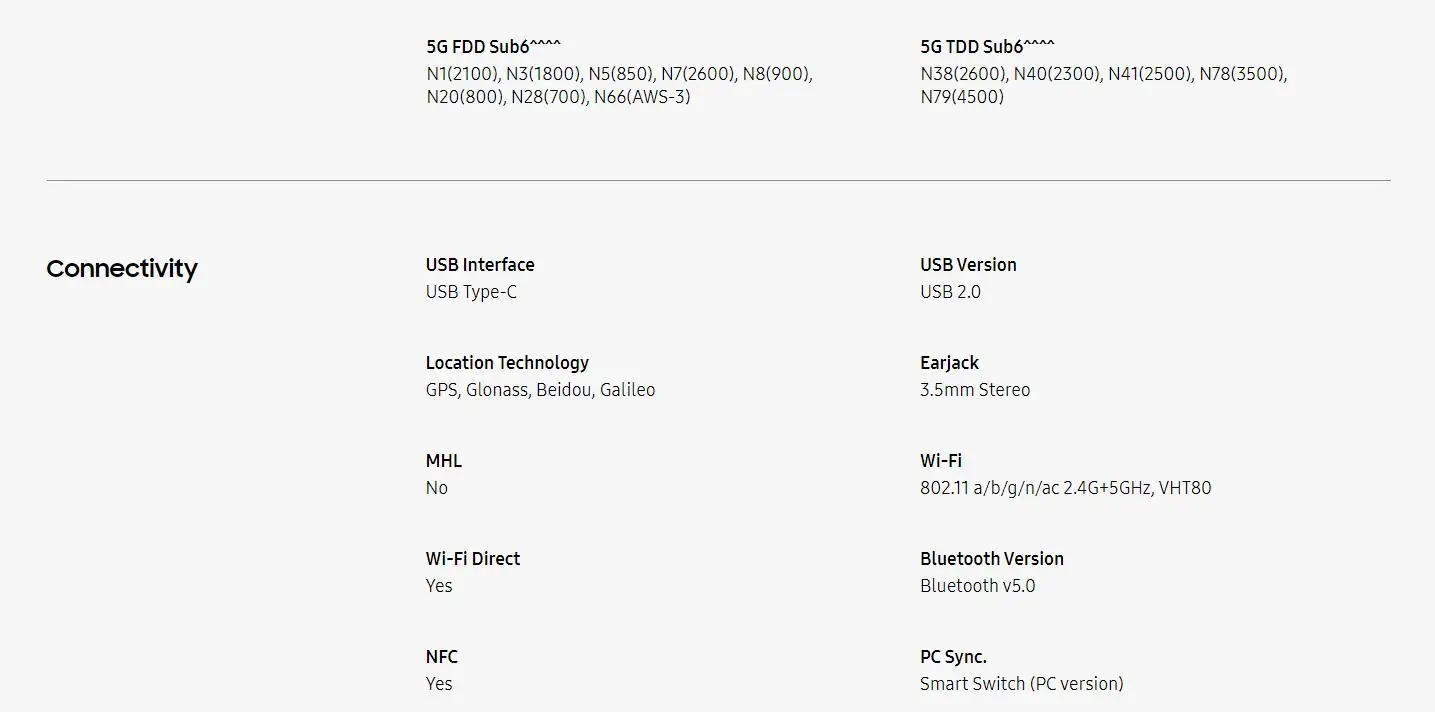Select the MHL specification label

click(443, 461)
